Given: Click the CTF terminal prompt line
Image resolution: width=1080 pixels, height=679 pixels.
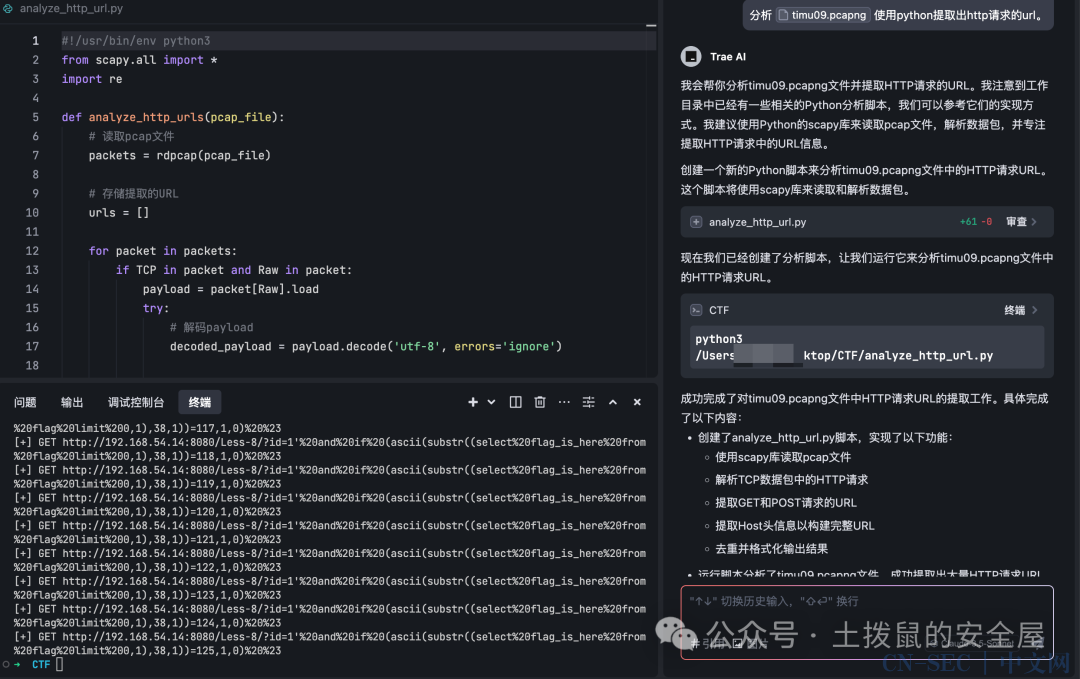Looking at the screenshot, I should [x=39, y=665].
